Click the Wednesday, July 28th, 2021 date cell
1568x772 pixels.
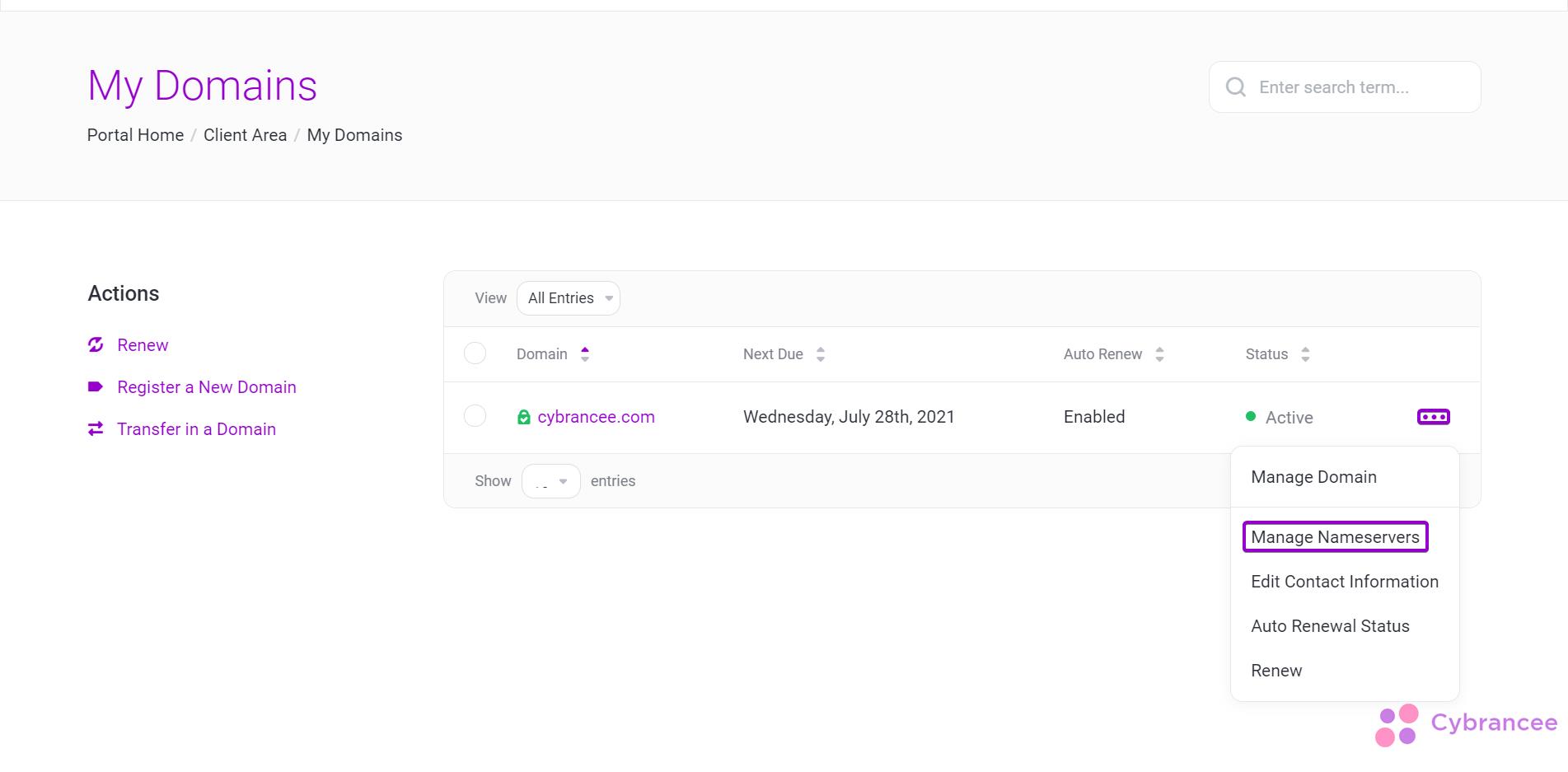[849, 417]
